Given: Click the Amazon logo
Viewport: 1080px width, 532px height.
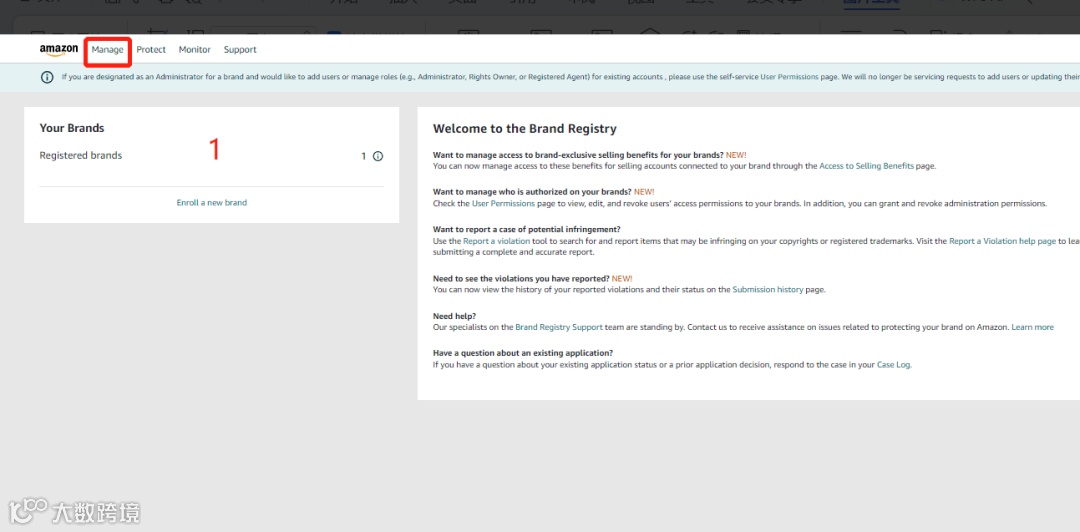Looking at the screenshot, I should (x=59, y=50).
